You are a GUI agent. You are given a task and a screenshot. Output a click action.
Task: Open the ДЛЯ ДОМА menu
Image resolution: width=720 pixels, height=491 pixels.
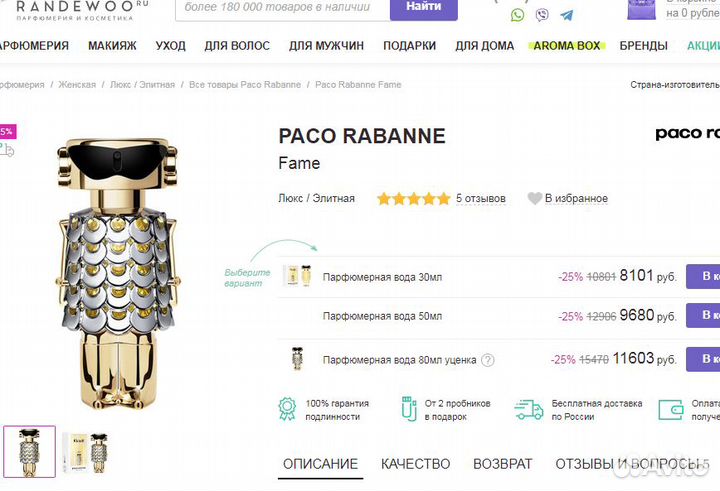pos(485,46)
